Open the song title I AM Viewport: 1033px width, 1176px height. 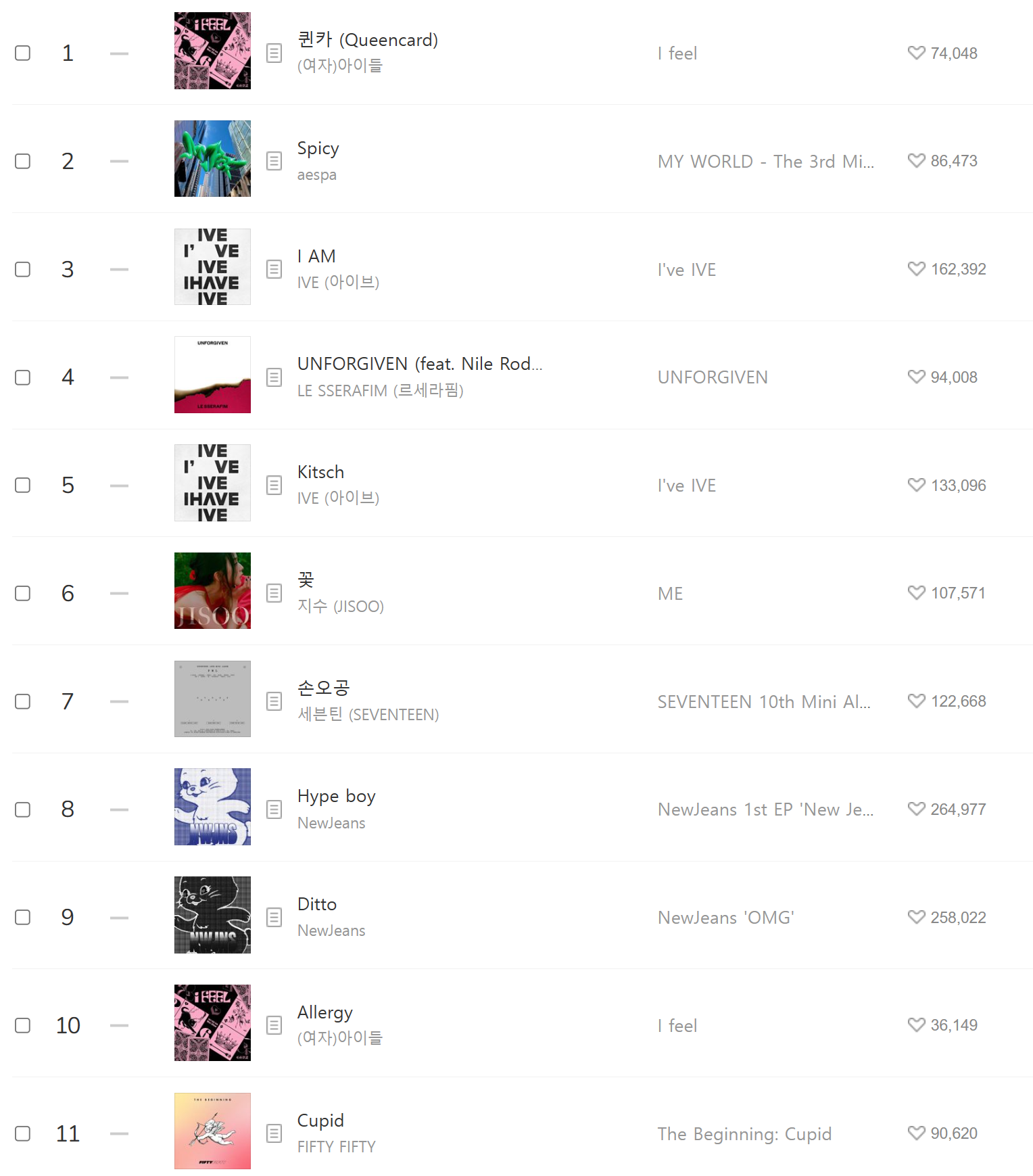pyautogui.click(x=316, y=256)
